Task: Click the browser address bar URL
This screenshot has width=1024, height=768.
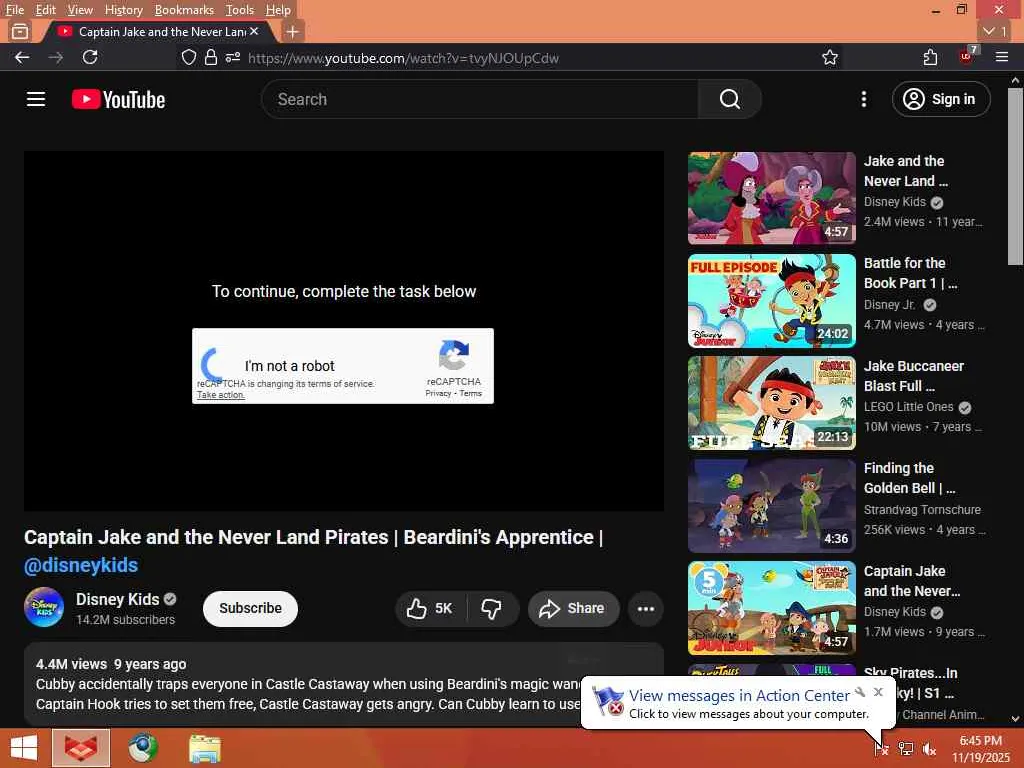Action: pos(403,58)
